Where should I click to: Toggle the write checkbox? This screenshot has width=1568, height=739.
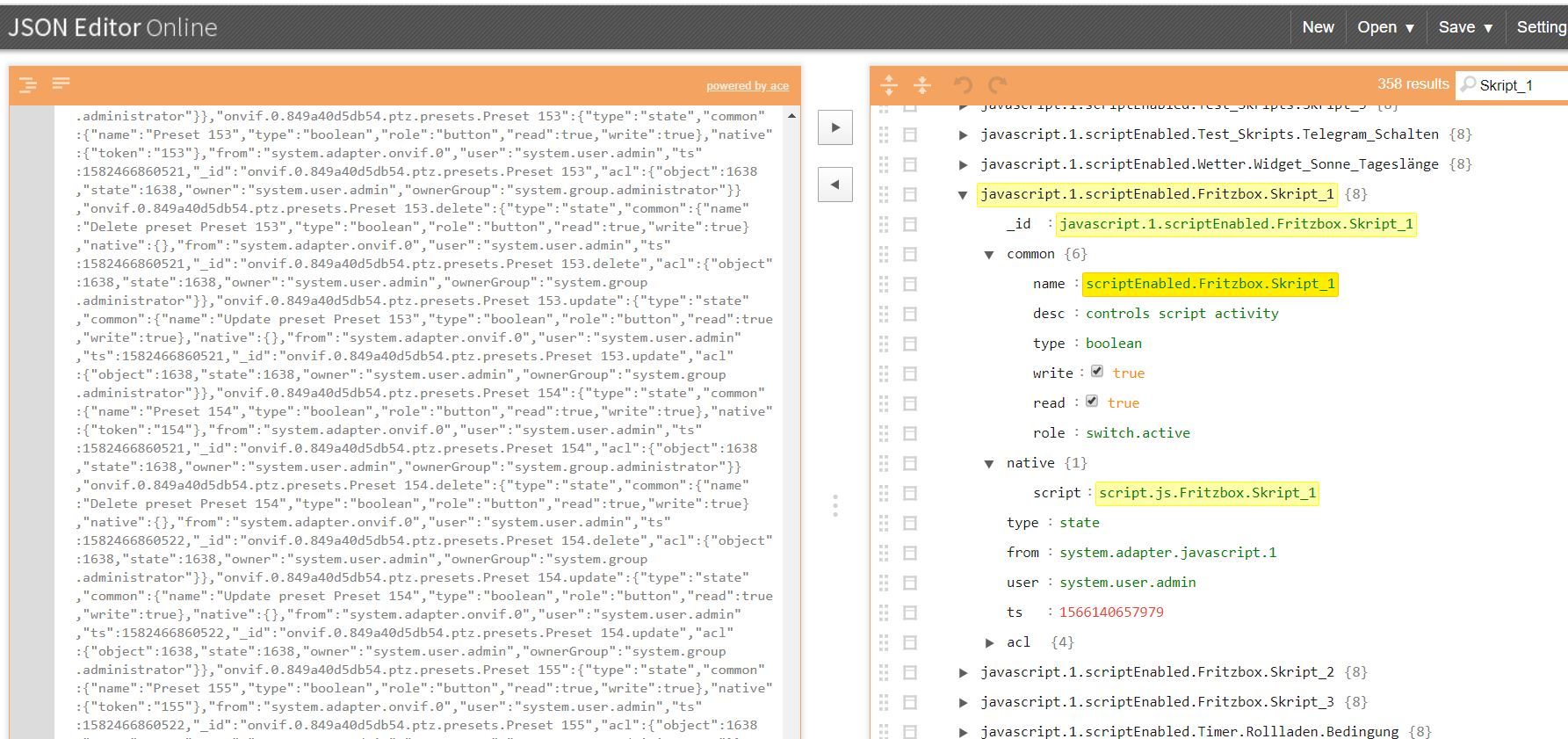1097,372
